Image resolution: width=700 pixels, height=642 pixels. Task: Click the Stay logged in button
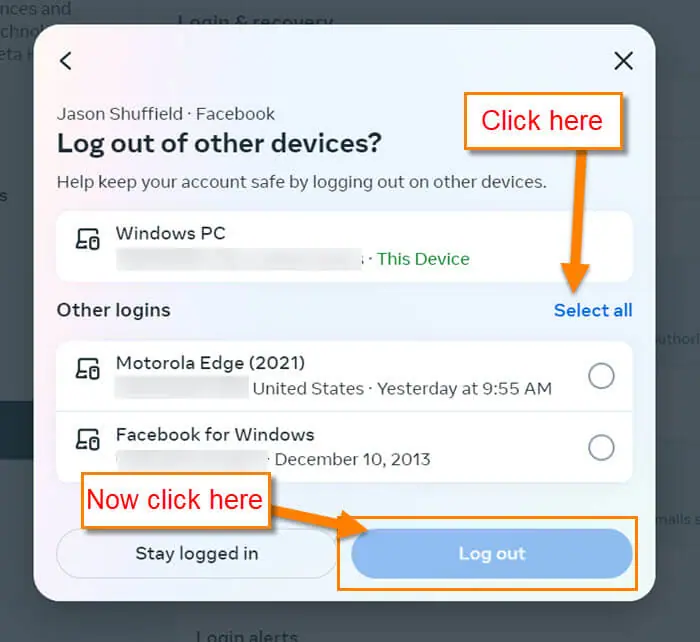(x=196, y=554)
